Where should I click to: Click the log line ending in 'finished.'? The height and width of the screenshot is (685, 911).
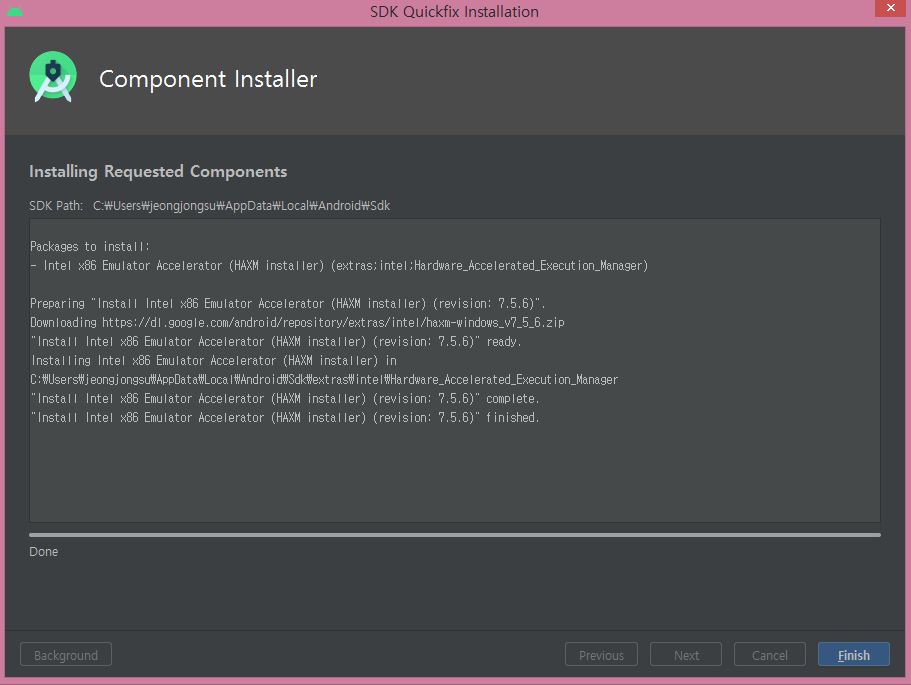tap(285, 417)
